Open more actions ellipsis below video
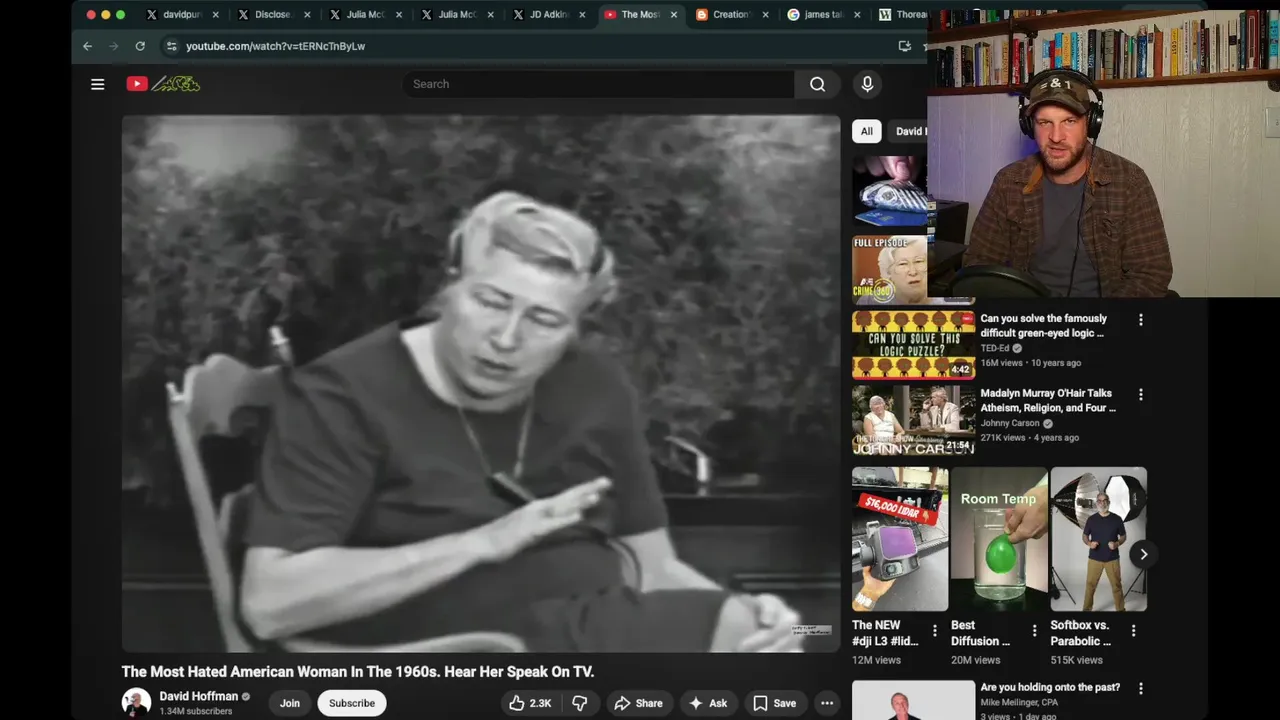 coord(827,703)
